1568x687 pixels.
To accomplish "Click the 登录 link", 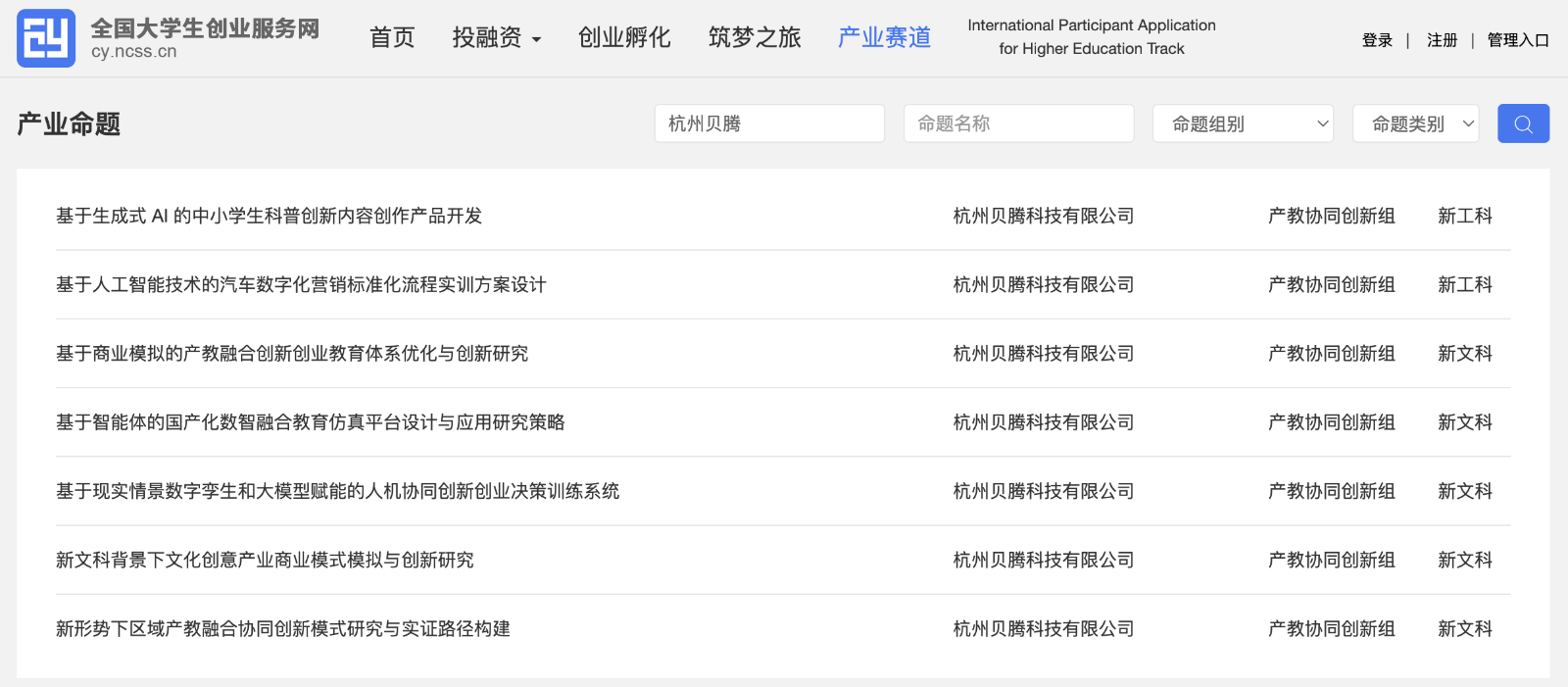I will click(1377, 40).
